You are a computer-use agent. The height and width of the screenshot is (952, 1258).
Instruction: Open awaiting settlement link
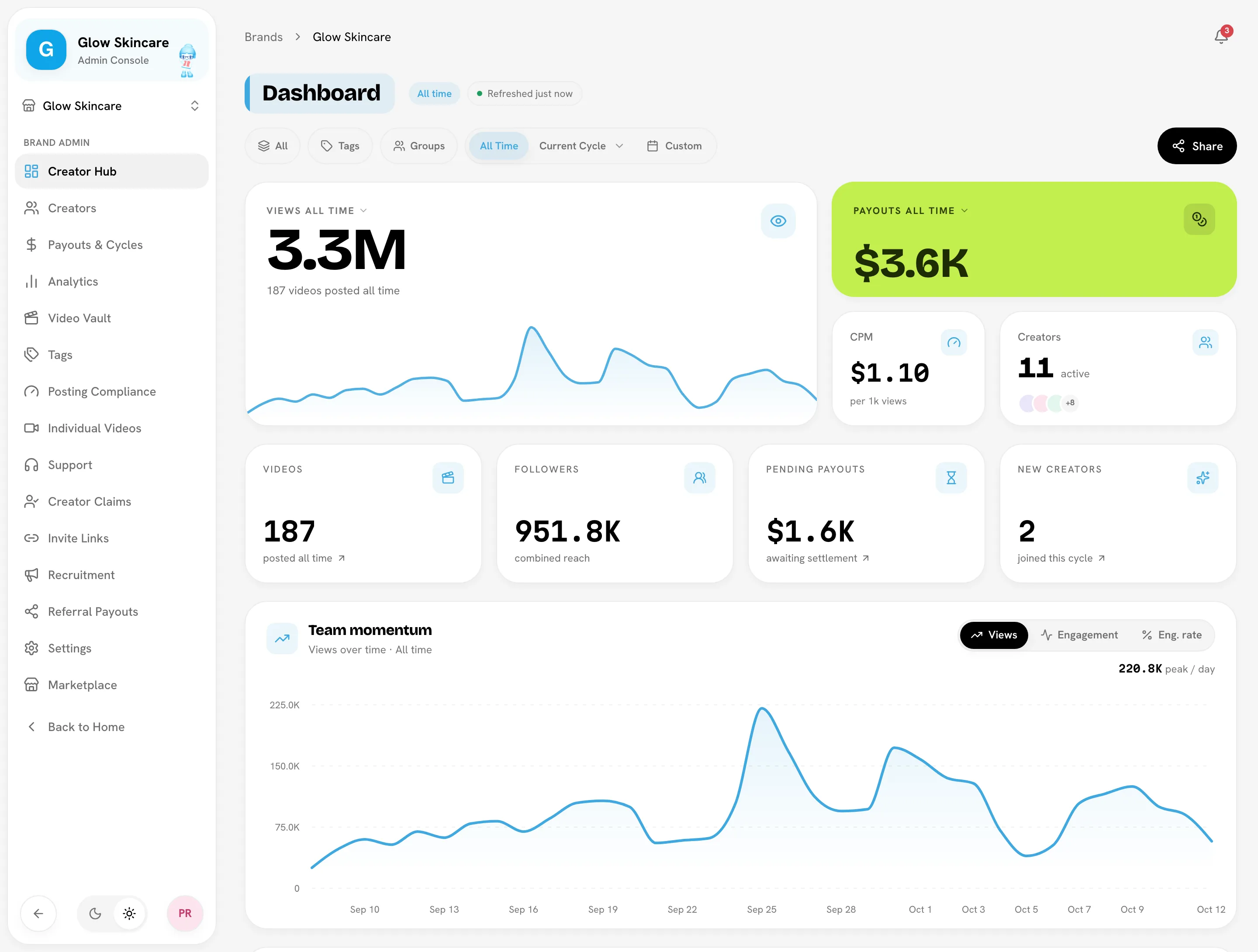click(x=817, y=559)
